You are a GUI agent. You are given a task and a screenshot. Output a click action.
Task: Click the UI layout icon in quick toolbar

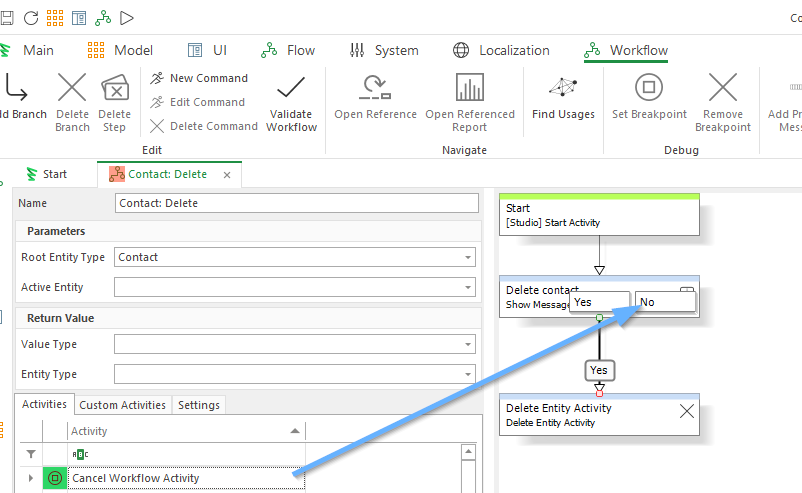79,18
